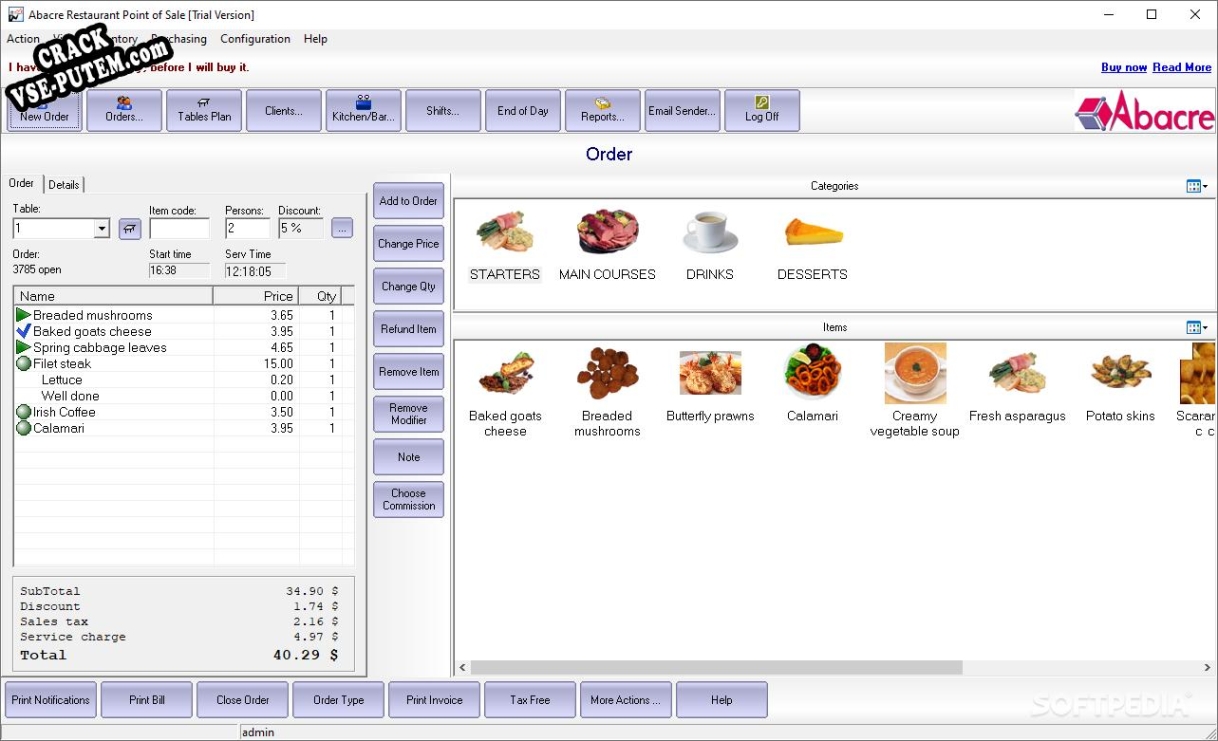
Task: Select the Lettuce modifier row
Action: tap(184, 380)
